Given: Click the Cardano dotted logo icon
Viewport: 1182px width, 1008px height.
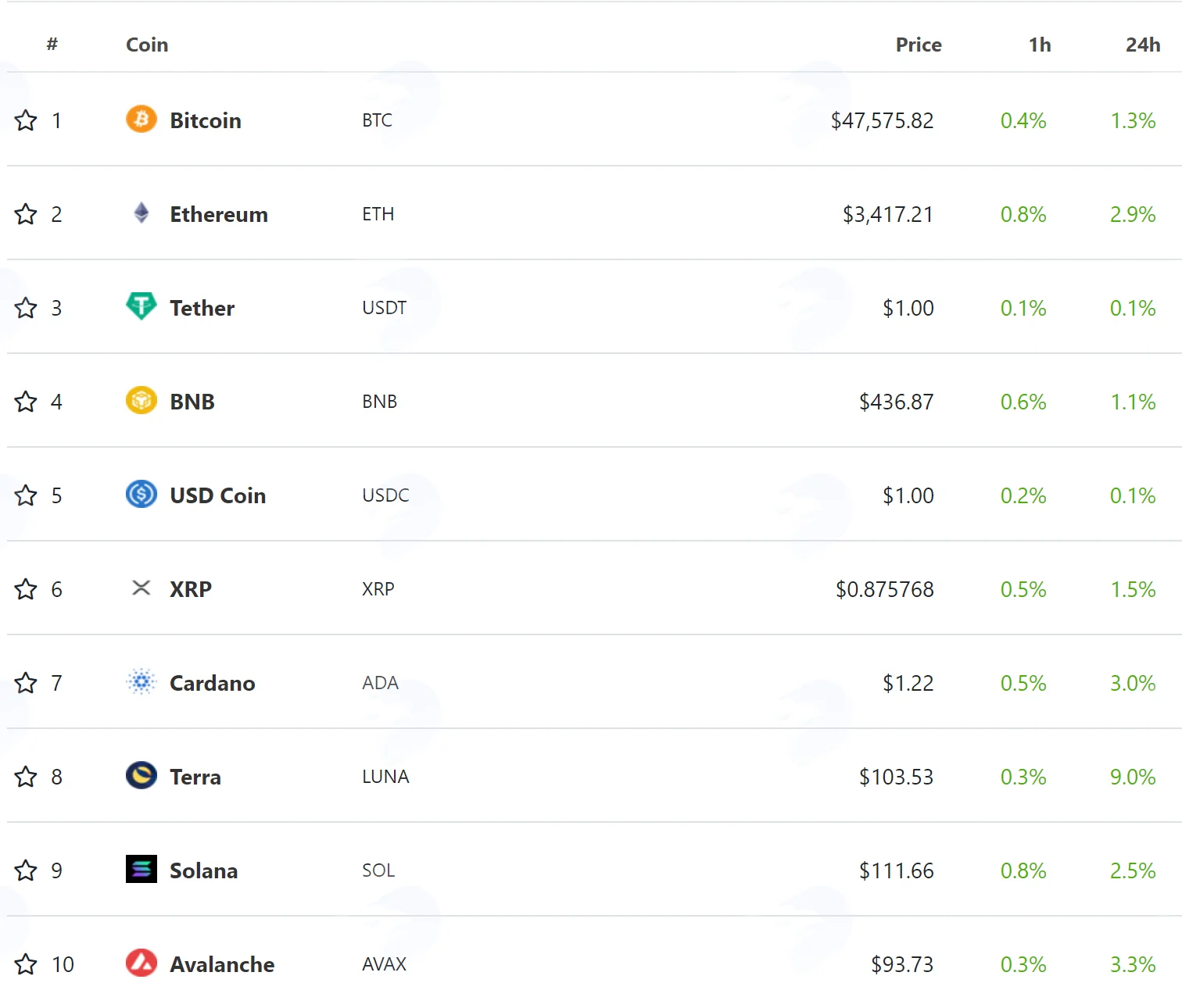Looking at the screenshot, I should 141,681.
